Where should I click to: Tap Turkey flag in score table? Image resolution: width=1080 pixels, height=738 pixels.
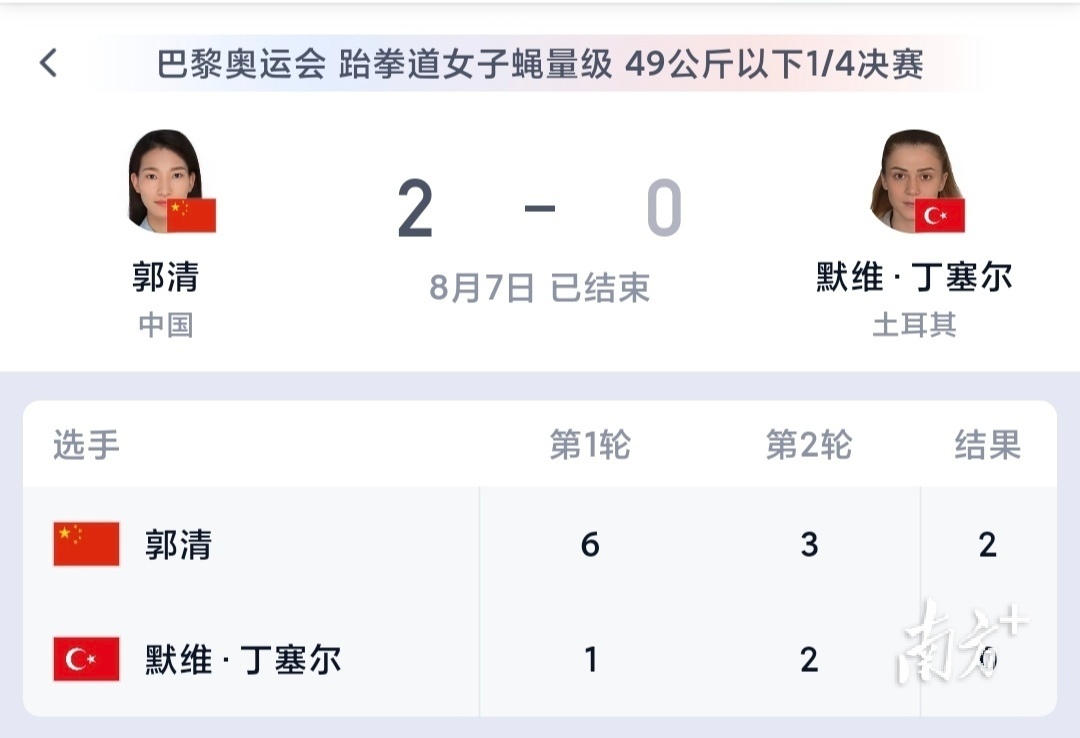pyautogui.click(x=86, y=659)
